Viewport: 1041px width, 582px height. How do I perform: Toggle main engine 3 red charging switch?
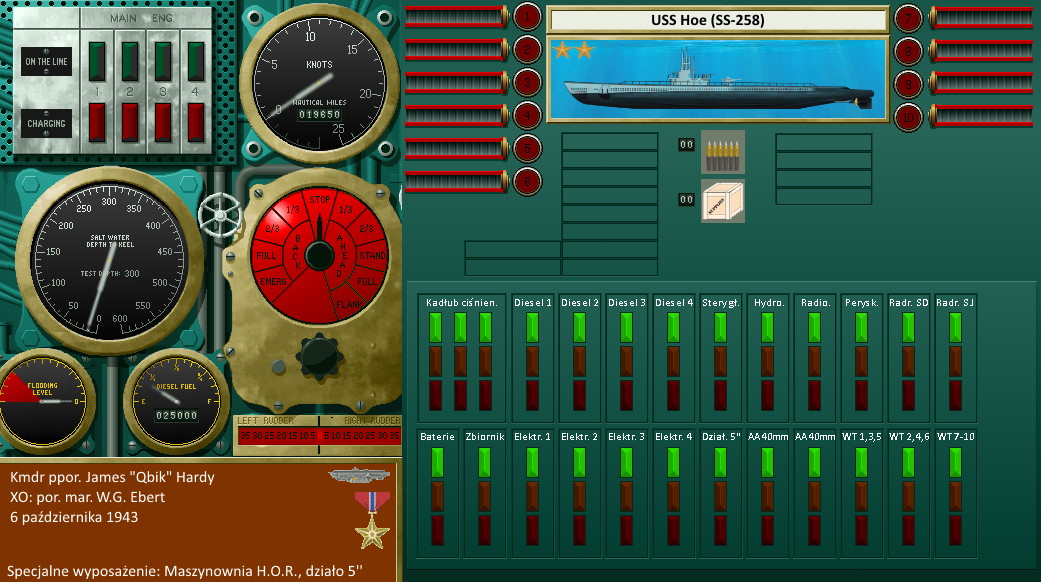coord(163,122)
